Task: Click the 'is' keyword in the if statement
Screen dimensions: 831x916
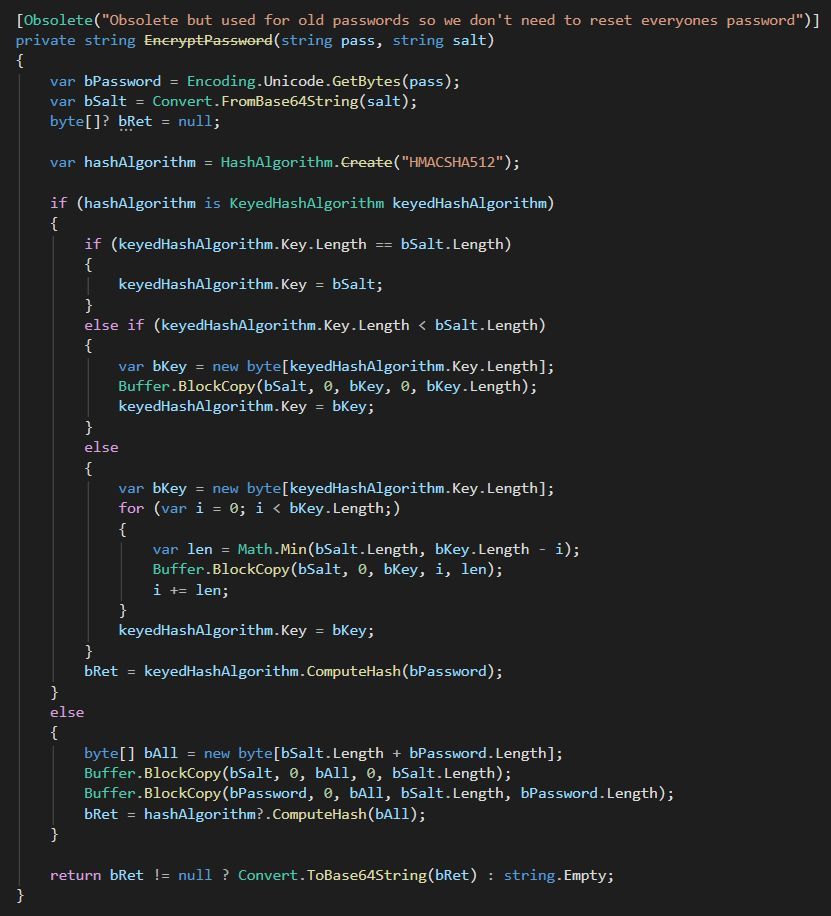Action: coord(212,203)
